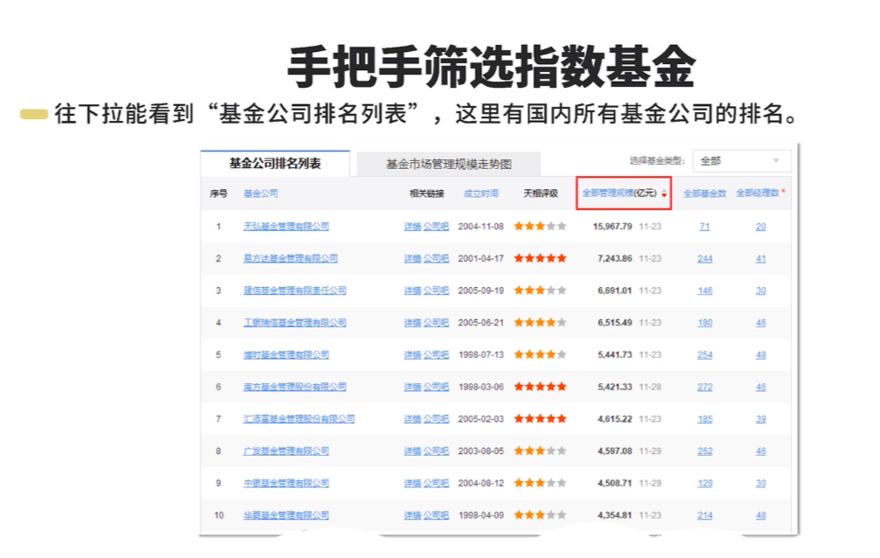The image size is (880, 558).
Task: Open fund count 262 for 广发基金
Action: click(705, 451)
